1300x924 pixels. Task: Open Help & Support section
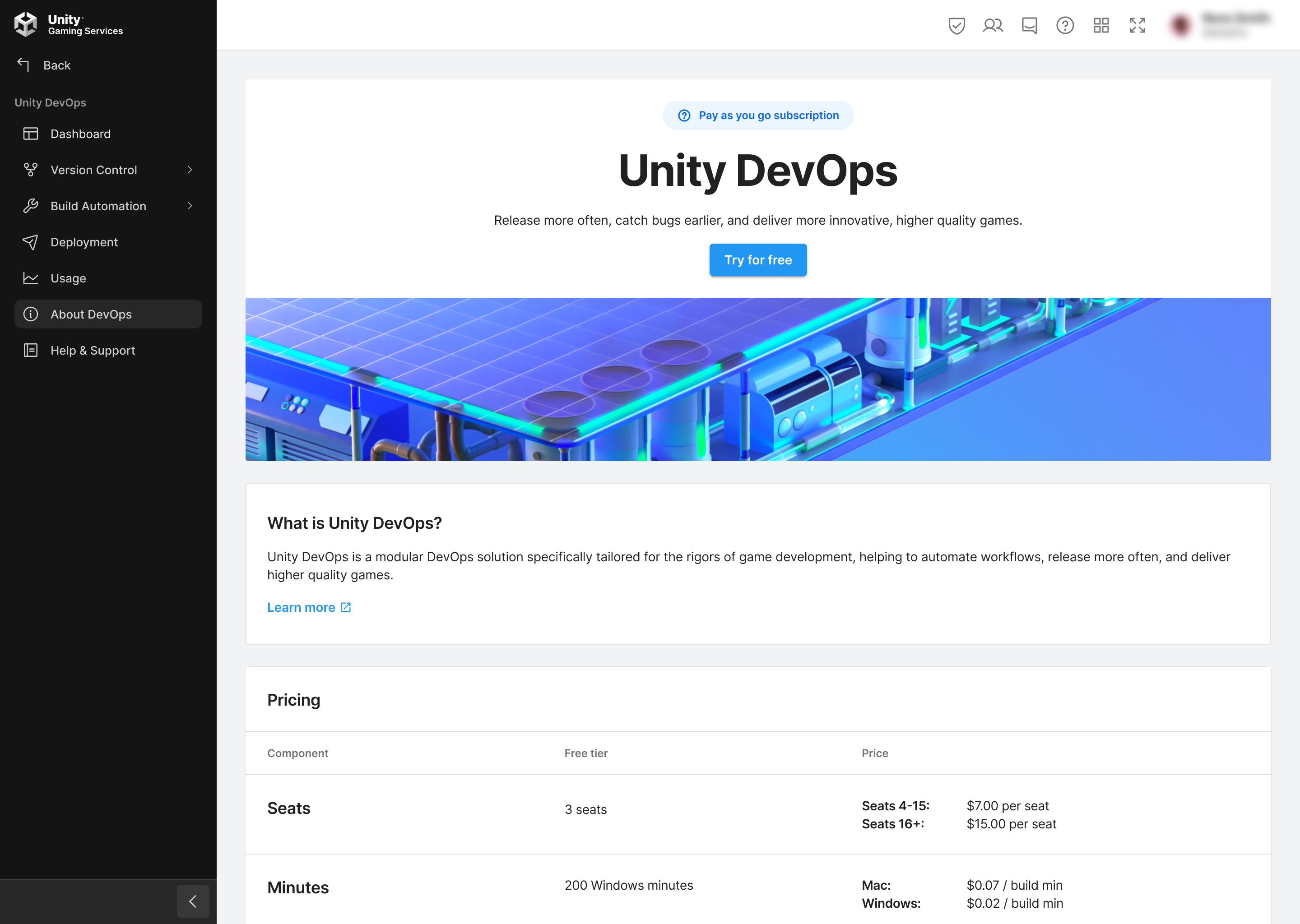click(93, 350)
